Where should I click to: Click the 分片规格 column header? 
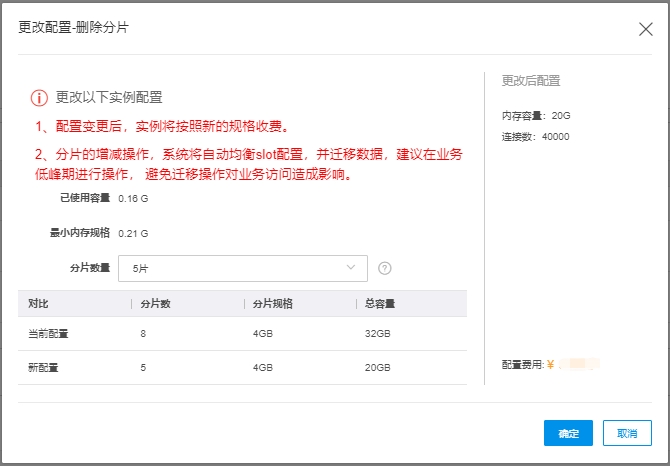pyautogui.click(x=272, y=303)
